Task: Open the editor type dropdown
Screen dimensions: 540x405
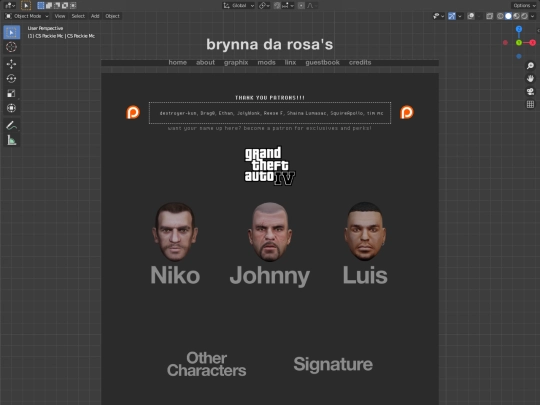Action: [x=9, y=5]
